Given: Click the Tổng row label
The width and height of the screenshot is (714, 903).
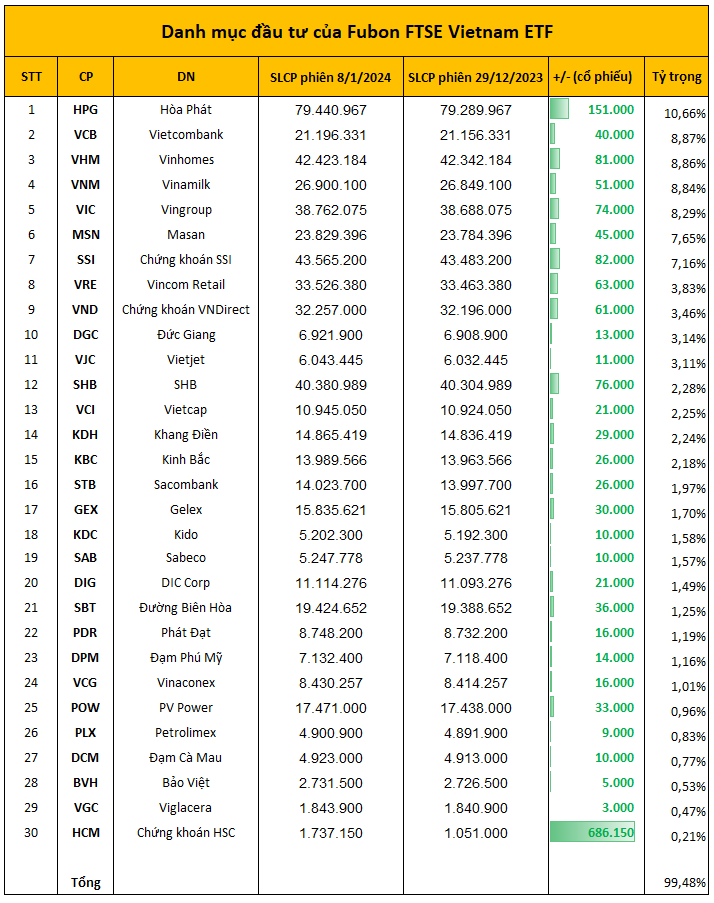Looking at the screenshot, I should click(86, 883).
